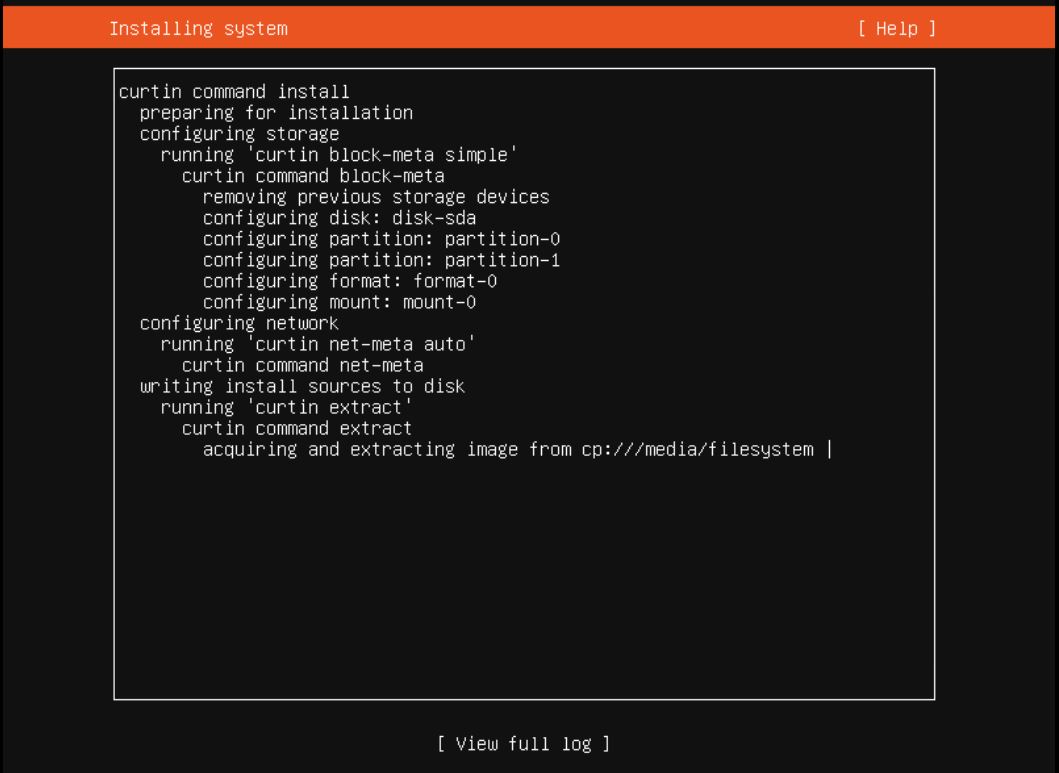This screenshot has width=1059, height=773.
Task: Click 'preparing for installation' log line
Action: pyautogui.click(x=276, y=113)
